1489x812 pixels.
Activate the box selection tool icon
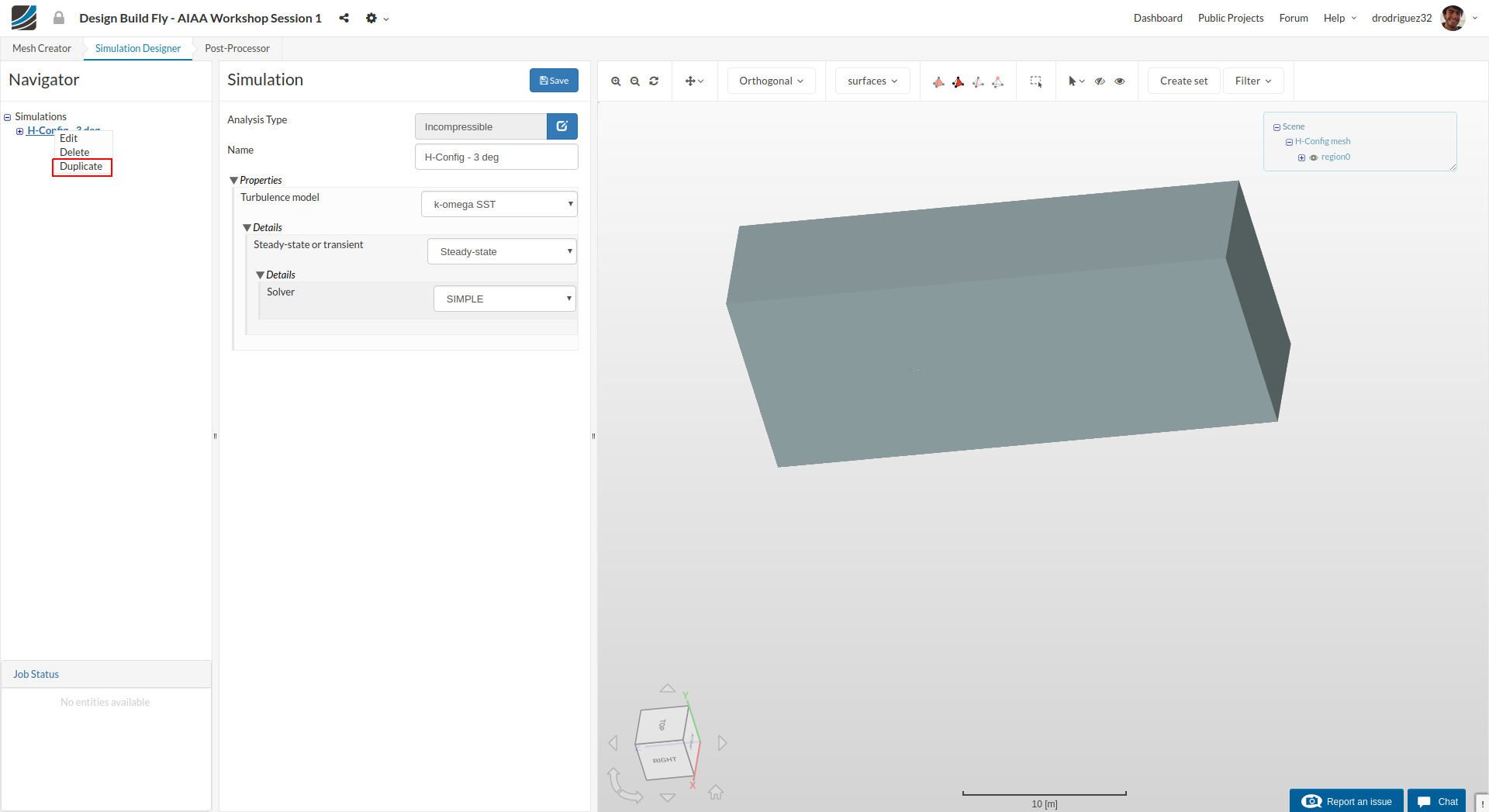click(x=1035, y=81)
